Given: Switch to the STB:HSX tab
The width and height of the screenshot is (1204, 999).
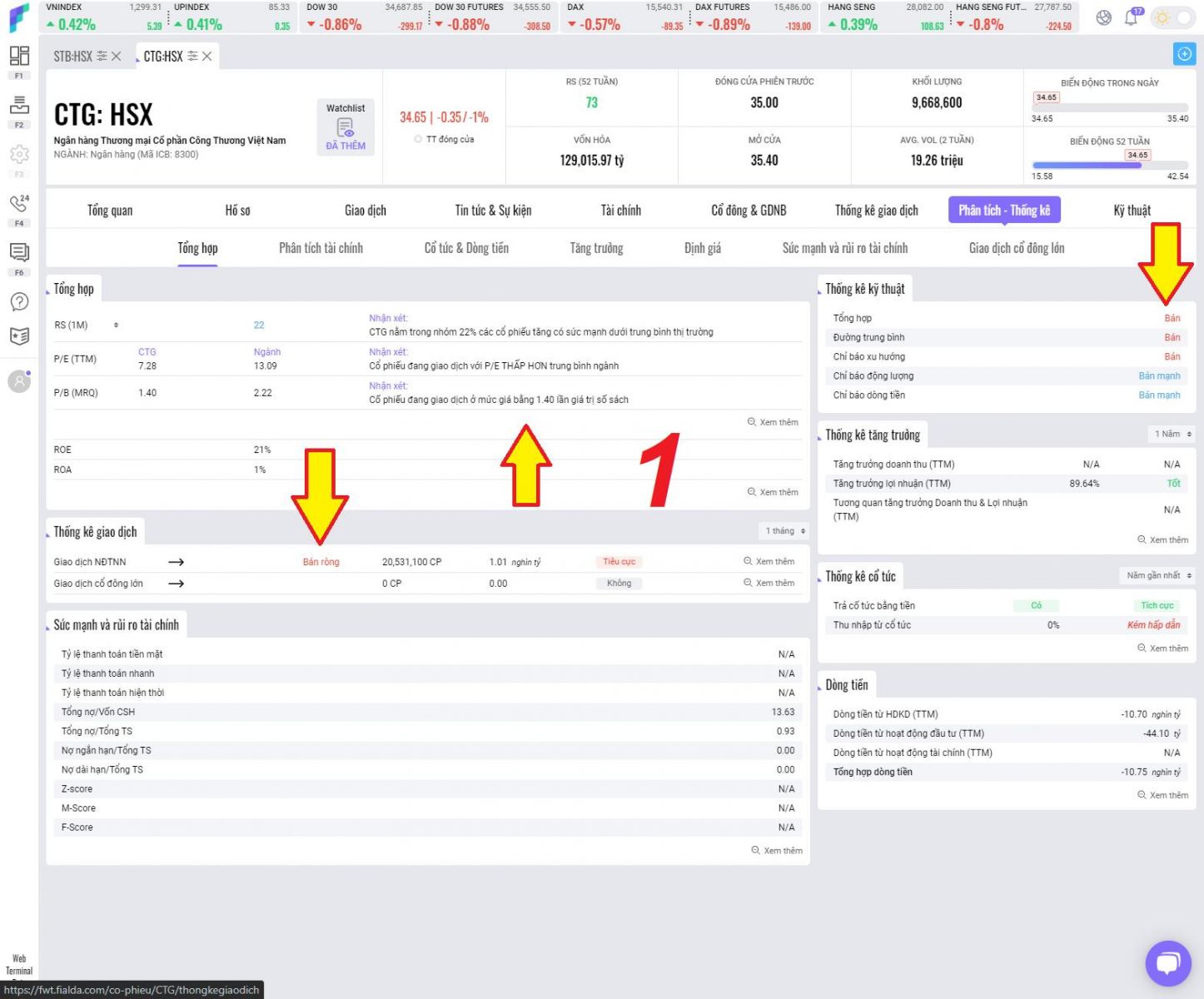Looking at the screenshot, I should (x=72, y=56).
